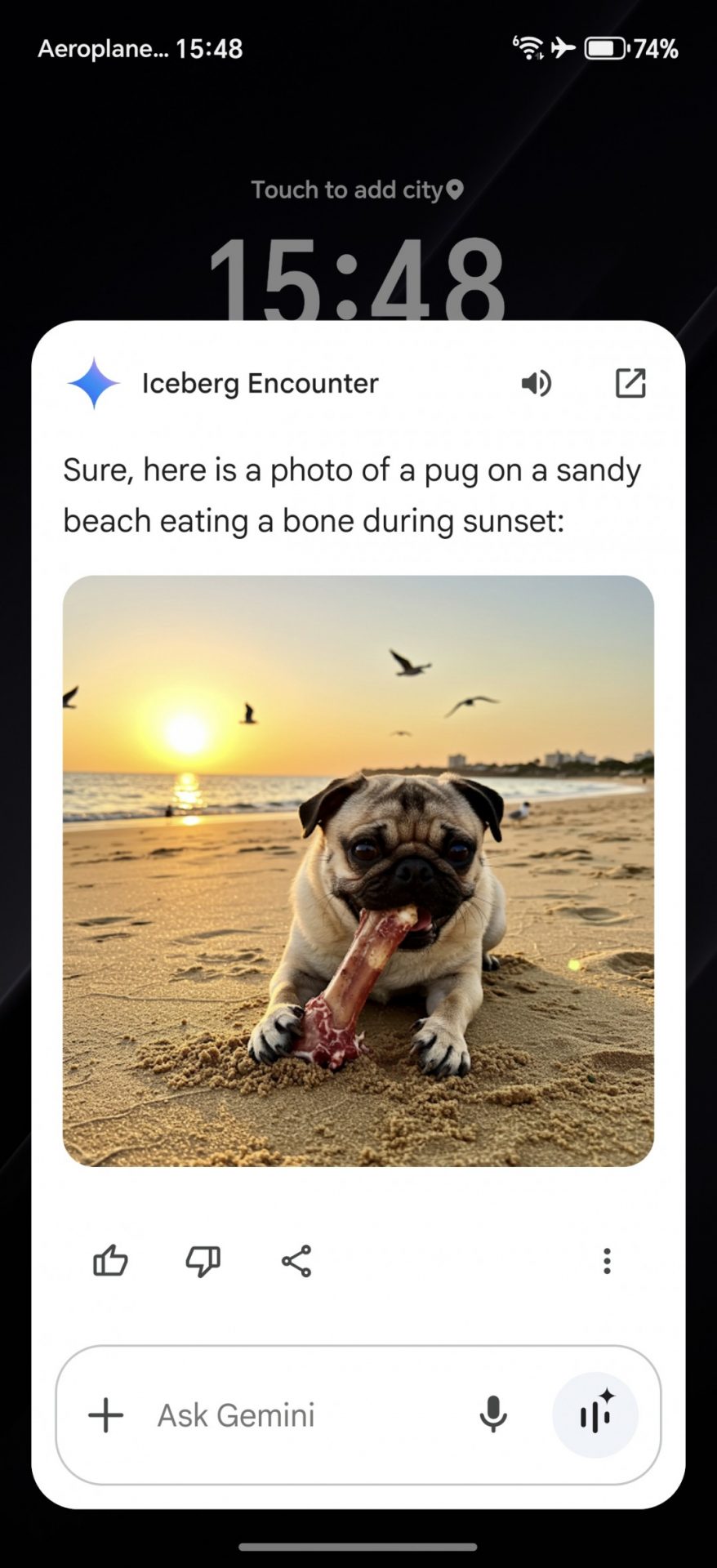Tap the speaker icon to read the response aloud
Image resolution: width=717 pixels, height=1568 pixels.
[x=537, y=383]
